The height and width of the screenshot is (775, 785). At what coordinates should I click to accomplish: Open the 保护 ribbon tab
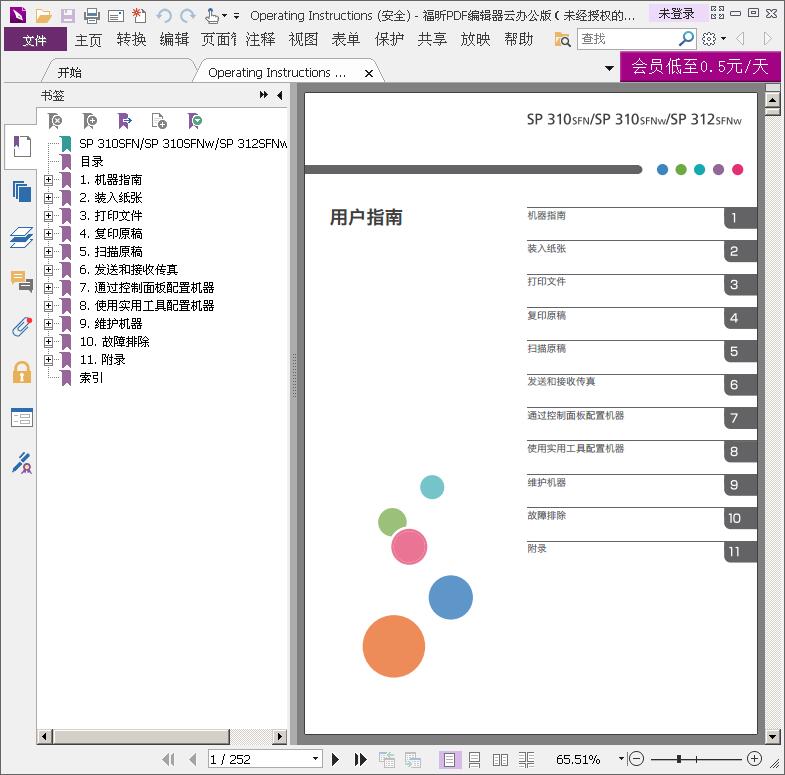[x=389, y=40]
